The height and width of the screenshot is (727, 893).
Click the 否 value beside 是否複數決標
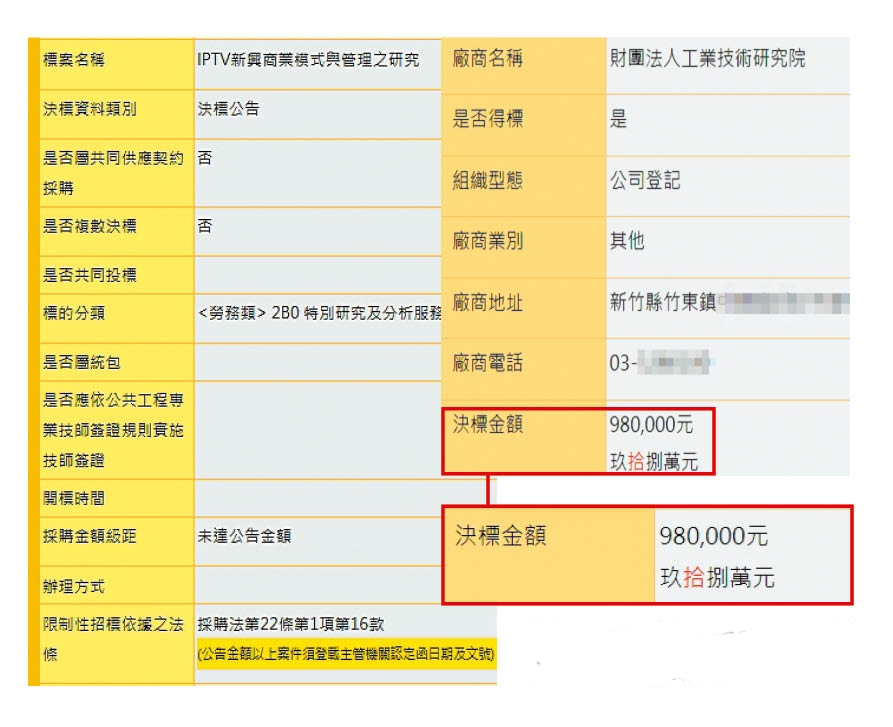[x=205, y=226]
